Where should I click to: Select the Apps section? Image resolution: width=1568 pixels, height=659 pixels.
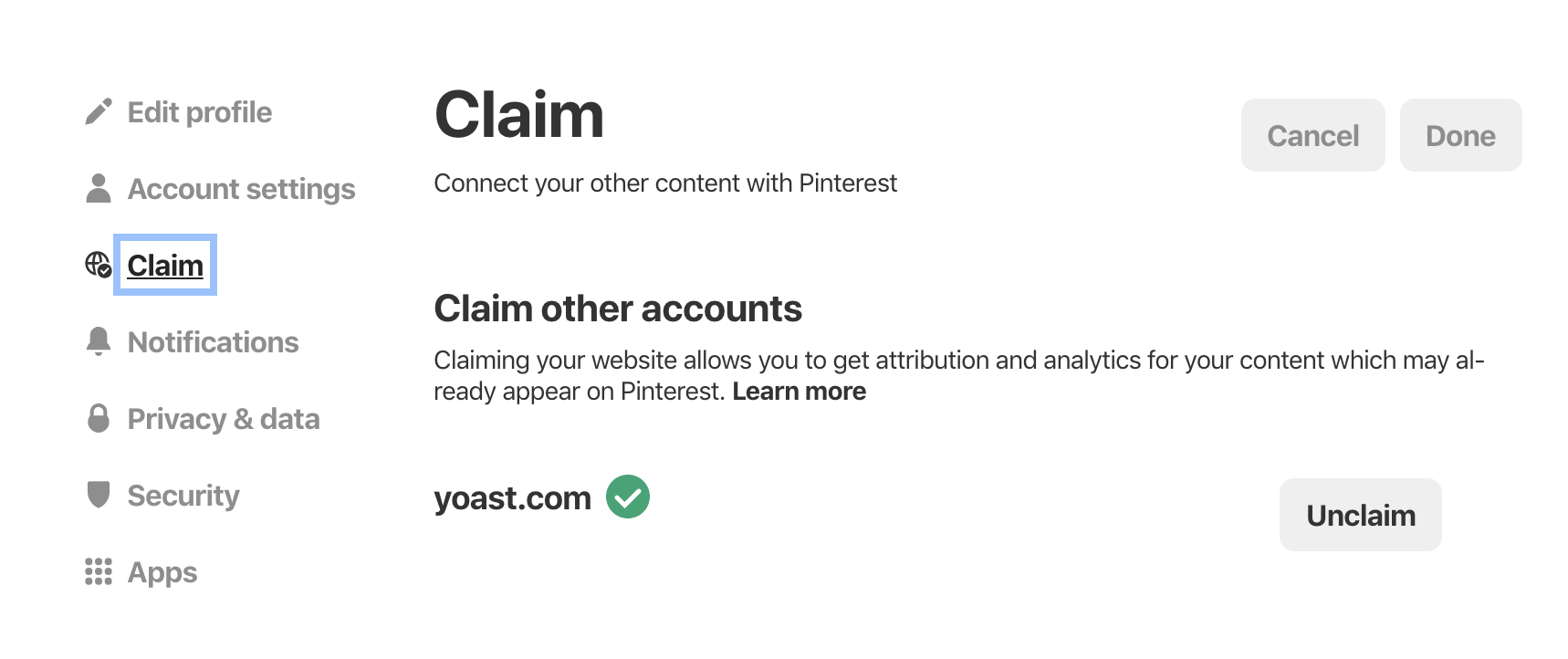point(162,571)
